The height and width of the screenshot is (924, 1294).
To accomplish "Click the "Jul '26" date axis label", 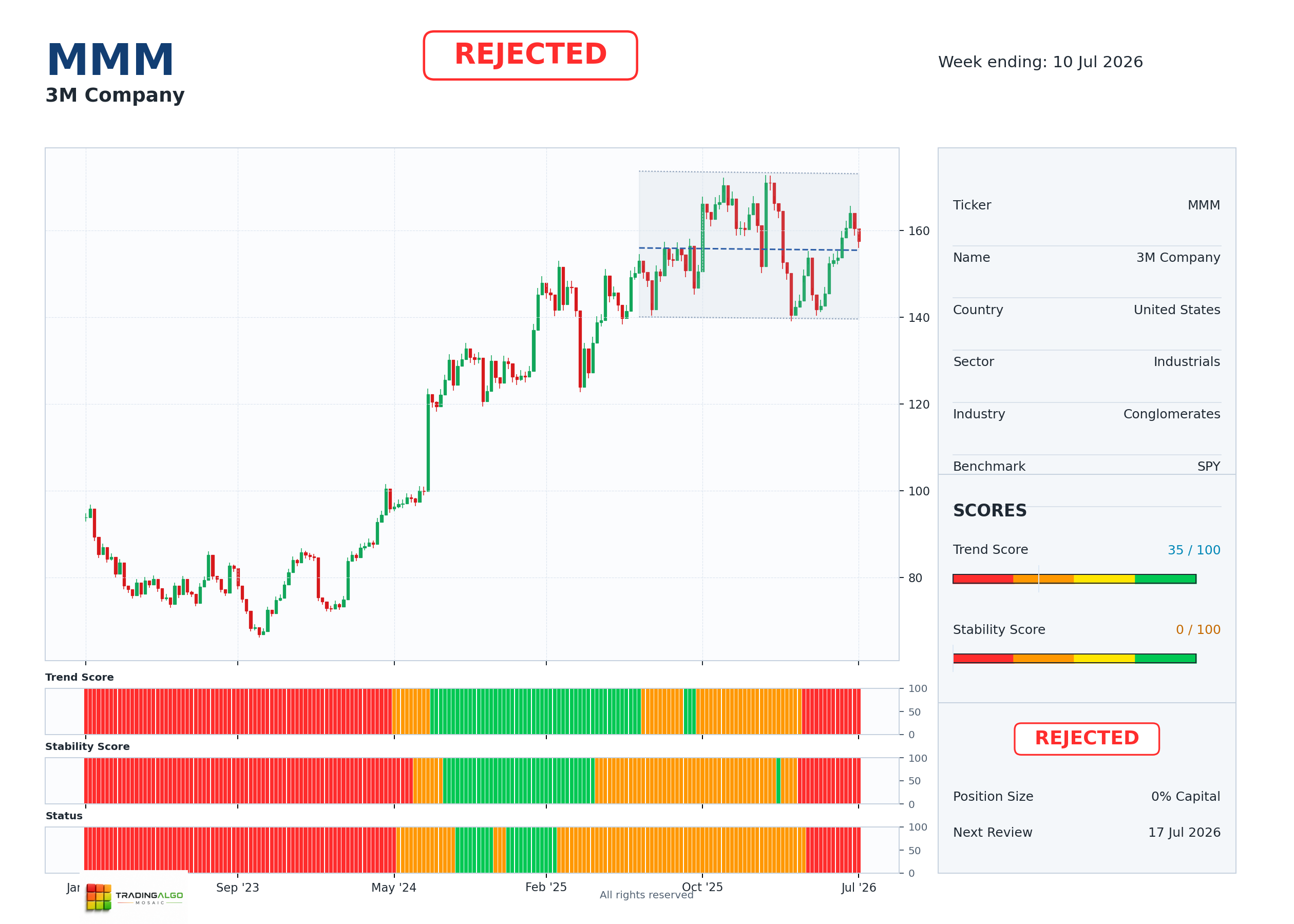I will click(858, 888).
